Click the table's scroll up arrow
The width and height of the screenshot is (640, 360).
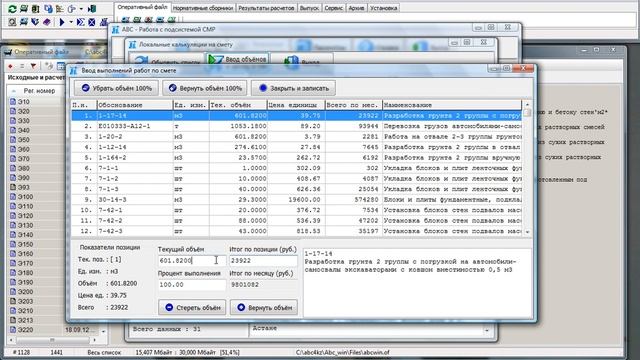coord(527,104)
